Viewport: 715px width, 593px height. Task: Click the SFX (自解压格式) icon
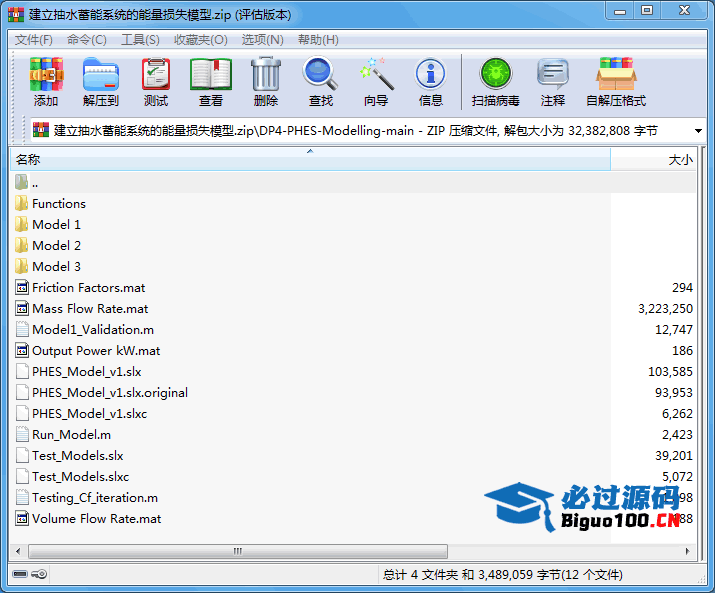click(x=616, y=73)
